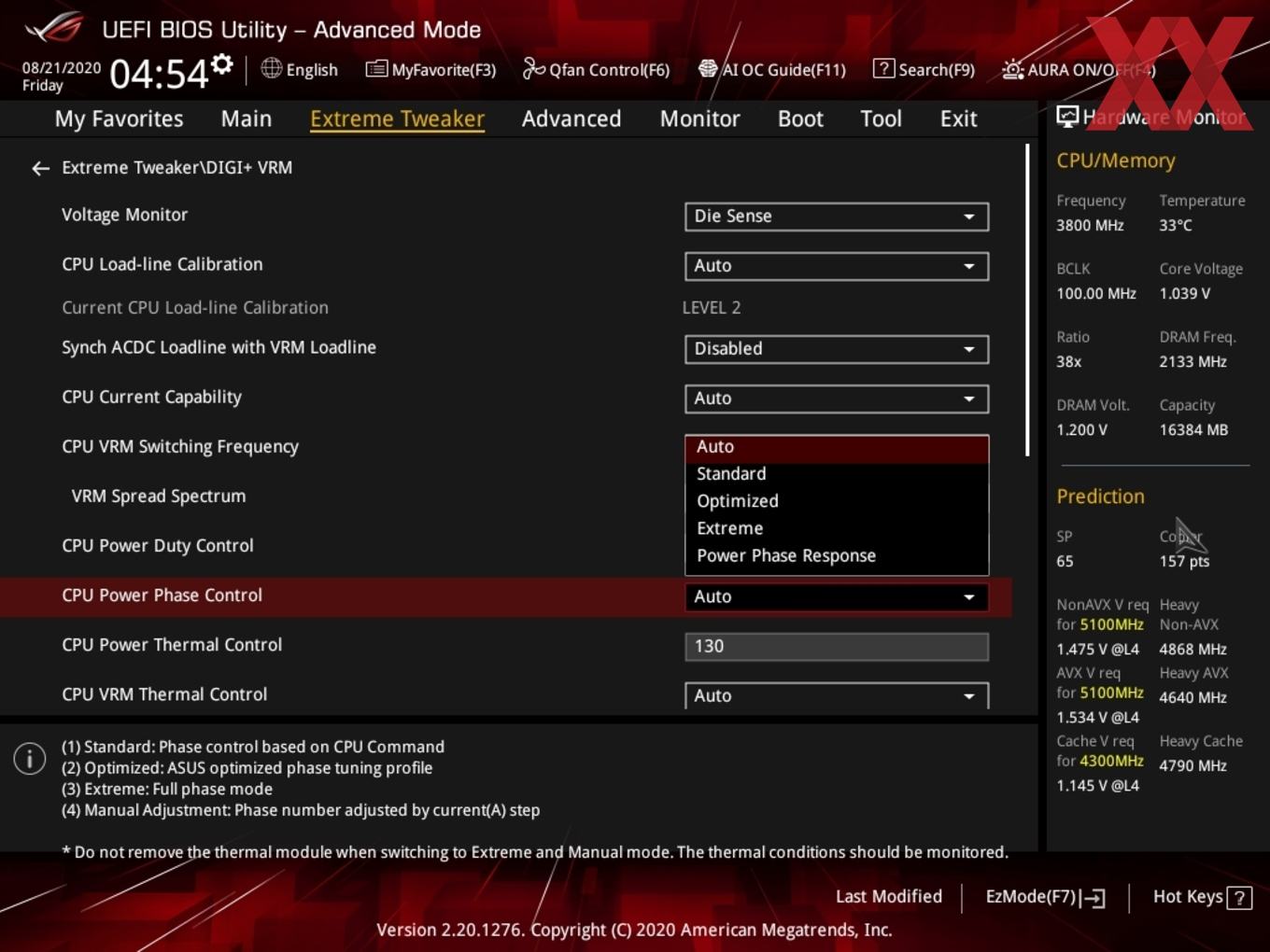Click the LEVEL 2 value

[x=712, y=308]
